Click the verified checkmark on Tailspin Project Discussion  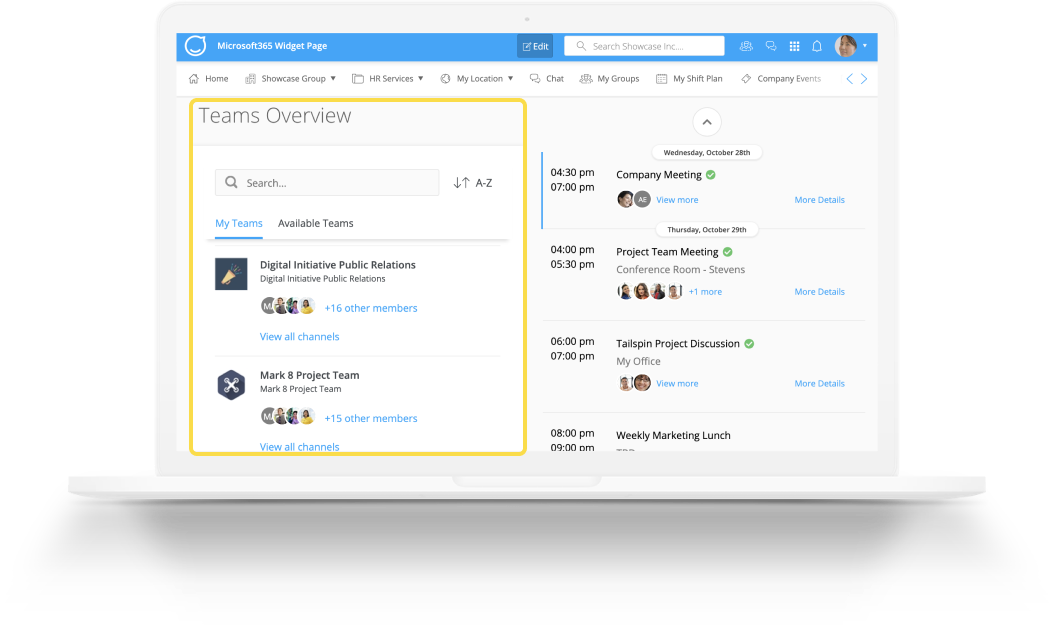748,343
